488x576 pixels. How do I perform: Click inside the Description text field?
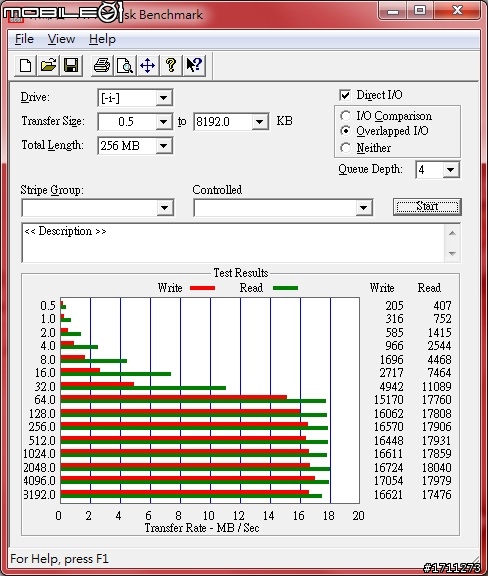coord(233,242)
